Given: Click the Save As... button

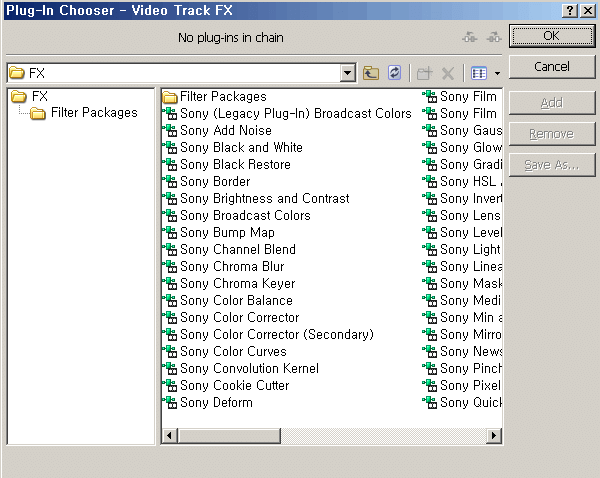Looking at the screenshot, I should [552, 165].
